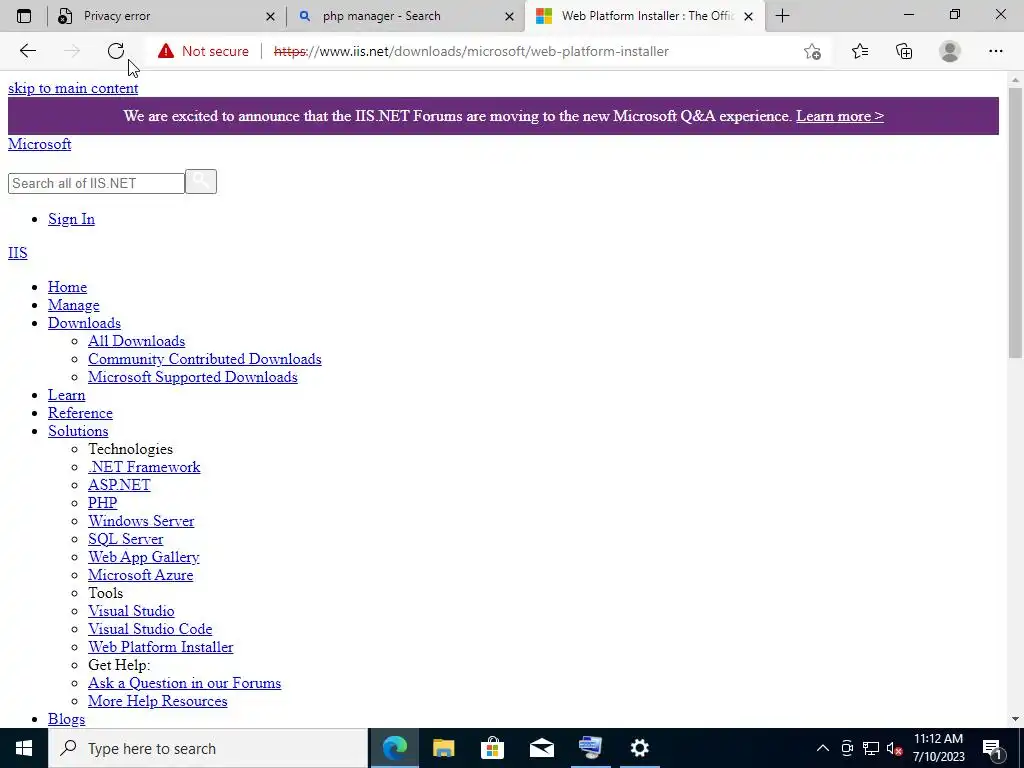
Task: Click the taskbar Type here to search box
Action: [208, 748]
